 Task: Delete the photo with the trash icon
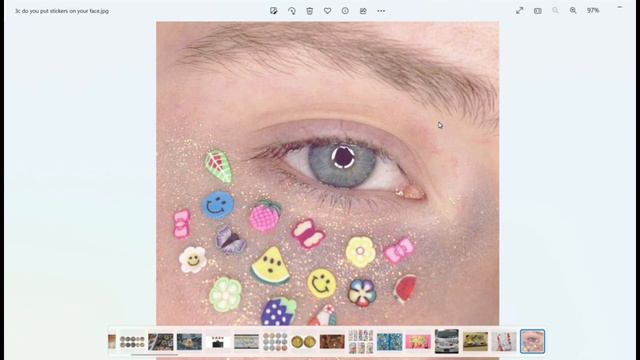[309, 11]
